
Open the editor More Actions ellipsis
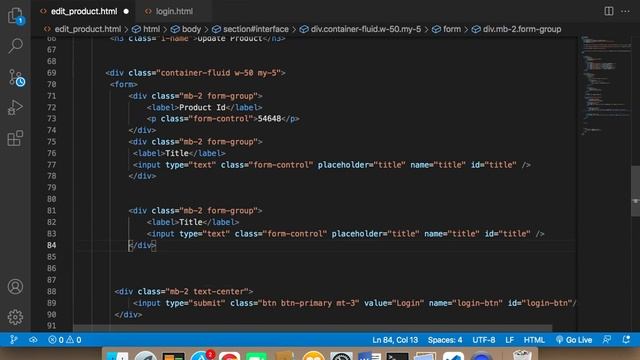pyautogui.click(x=625, y=11)
